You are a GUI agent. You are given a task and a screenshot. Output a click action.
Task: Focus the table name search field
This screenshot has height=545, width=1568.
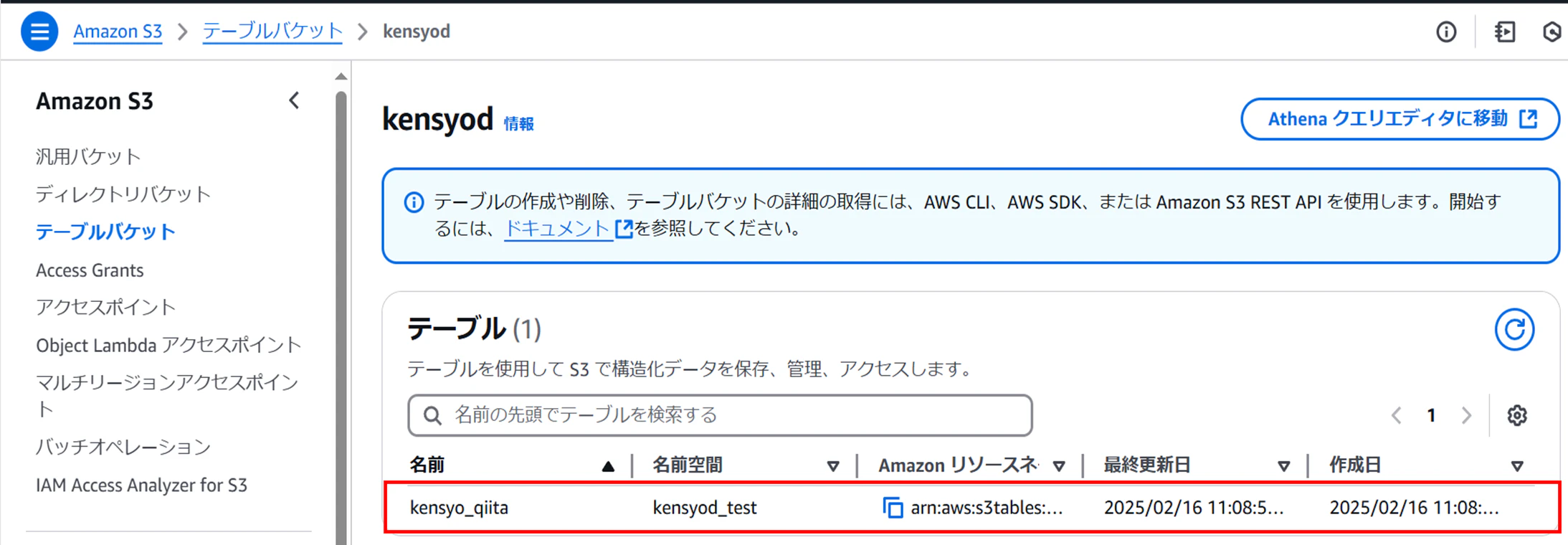pyautogui.click(x=720, y=415)
